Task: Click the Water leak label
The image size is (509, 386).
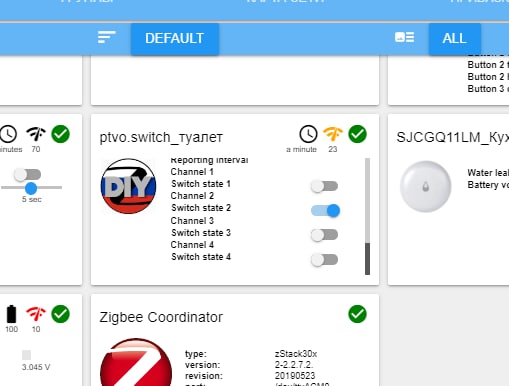Action: tap(488, 173)
